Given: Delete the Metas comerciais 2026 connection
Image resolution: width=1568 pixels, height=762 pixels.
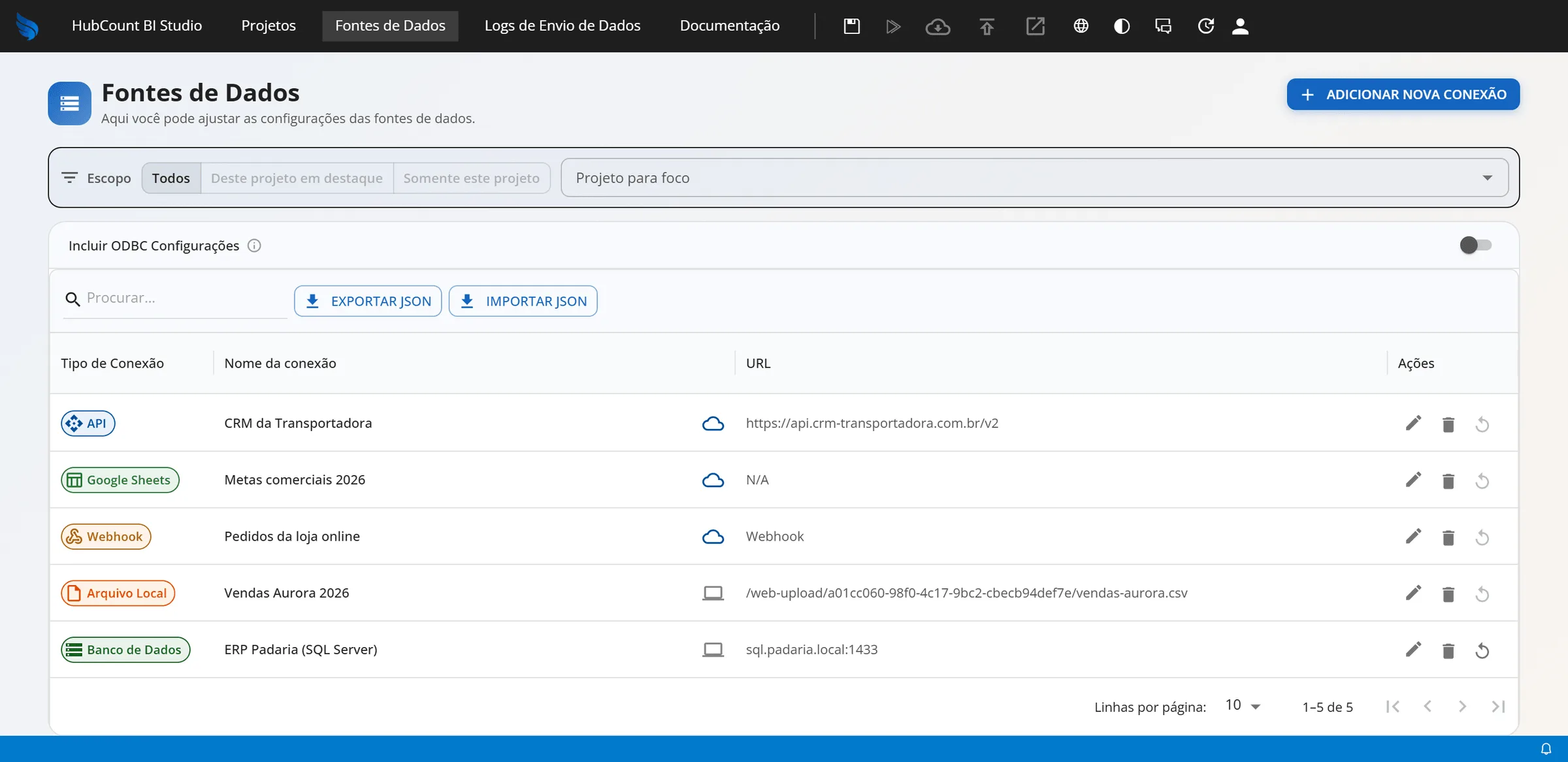Looking at the screenshot, I should click(x=1448, y=481).
